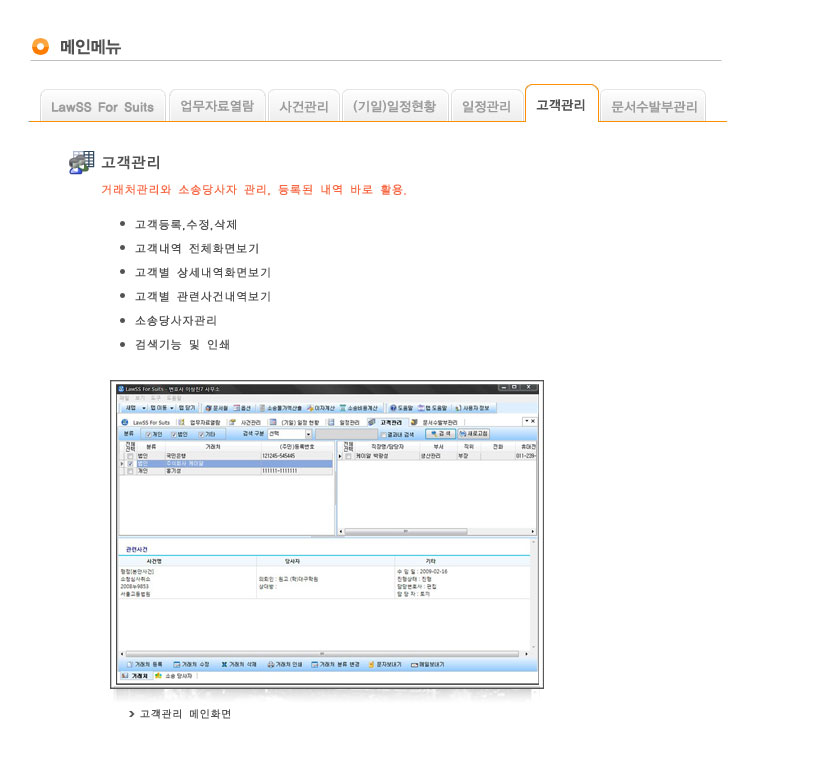Image resolution: width=814 pixels, height=767 pixels.
Task: Select the bottom 거래처 tab
Action: tap(135, 676)
